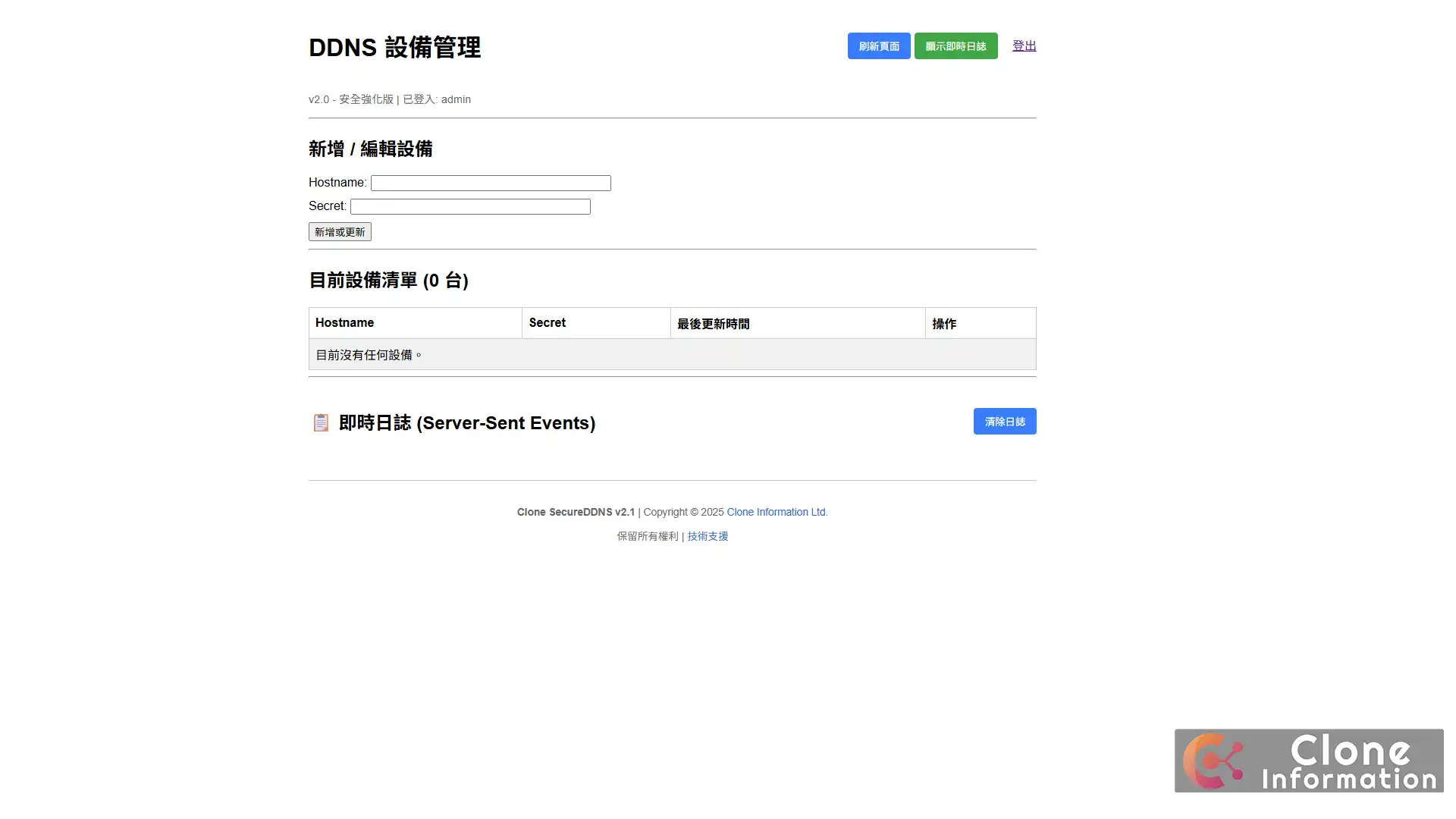Open the 登出 link
Screen dimensions: 1456x819
pyautogui.click(x=1024, y=45)
